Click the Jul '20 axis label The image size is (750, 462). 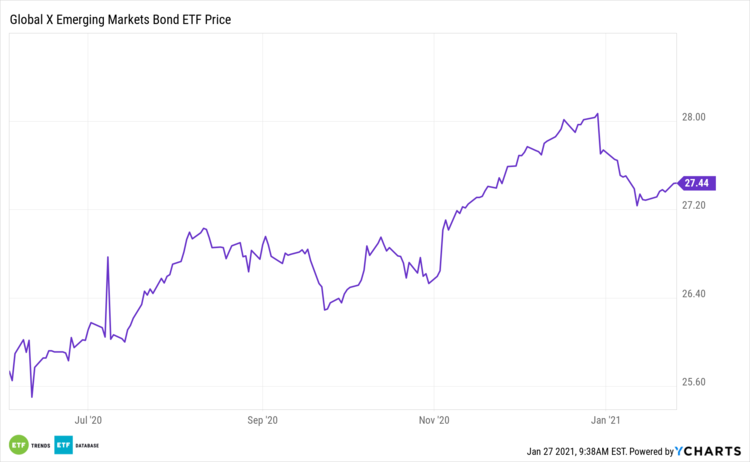click(x=89, y=420)
